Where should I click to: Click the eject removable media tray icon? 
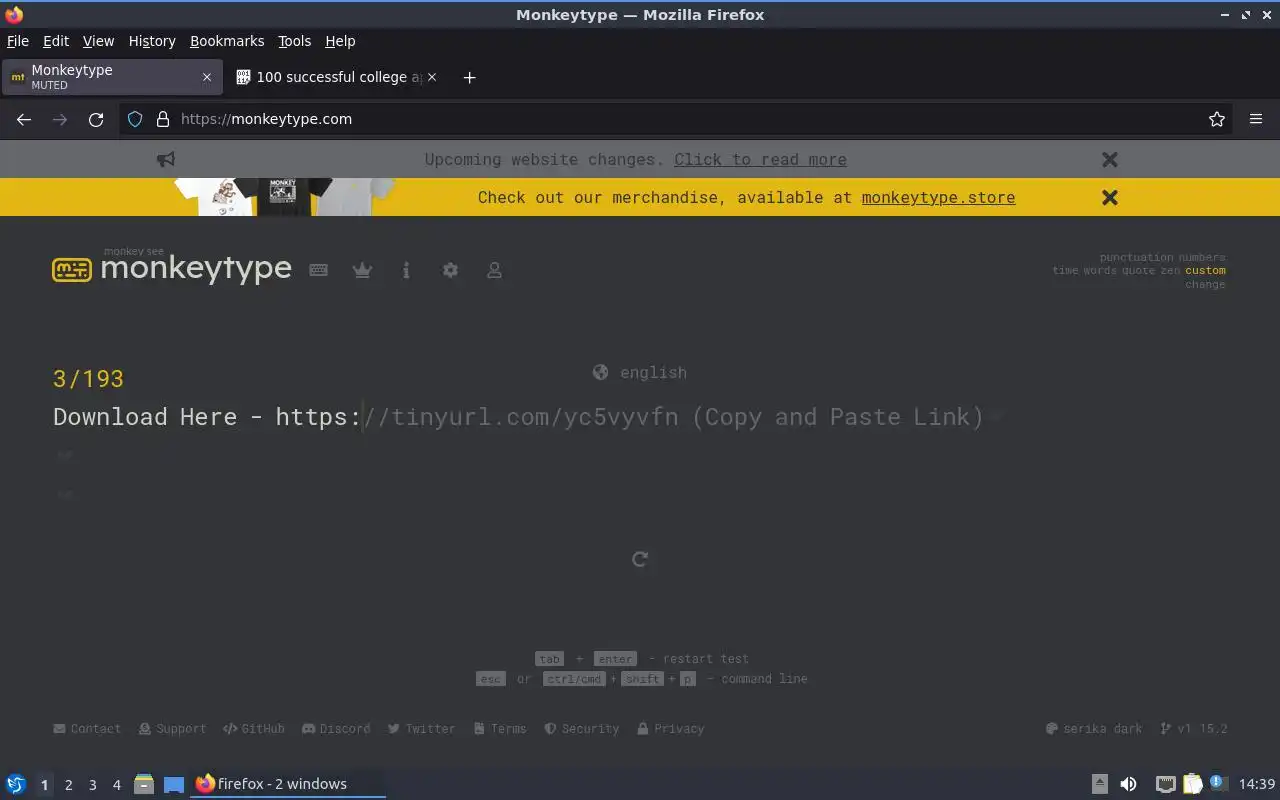tap(1100, 784)
